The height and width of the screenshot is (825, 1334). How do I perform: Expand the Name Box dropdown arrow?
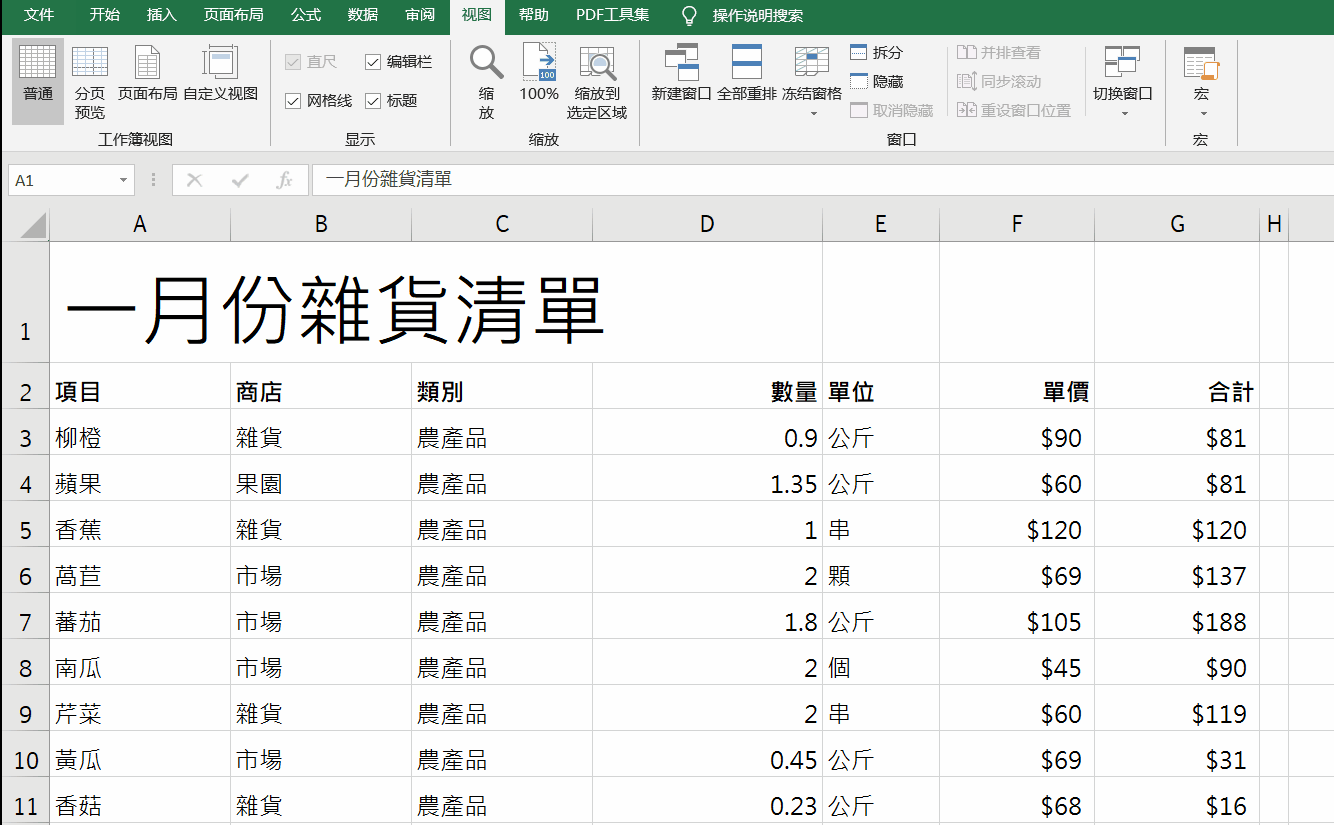pyautogui.click(x=123, y=180)
